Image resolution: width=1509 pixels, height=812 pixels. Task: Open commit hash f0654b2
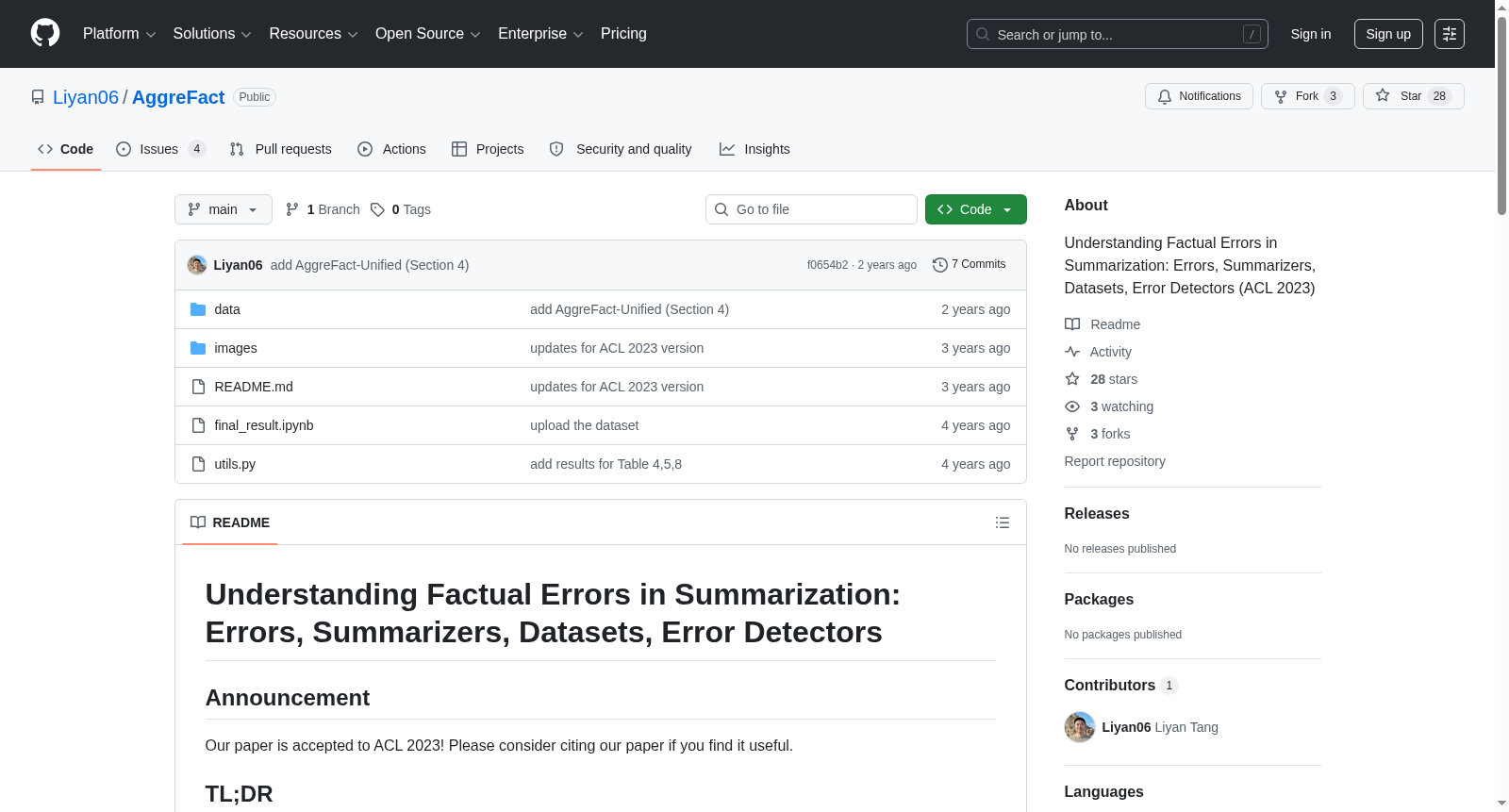(x=827, y=265)
